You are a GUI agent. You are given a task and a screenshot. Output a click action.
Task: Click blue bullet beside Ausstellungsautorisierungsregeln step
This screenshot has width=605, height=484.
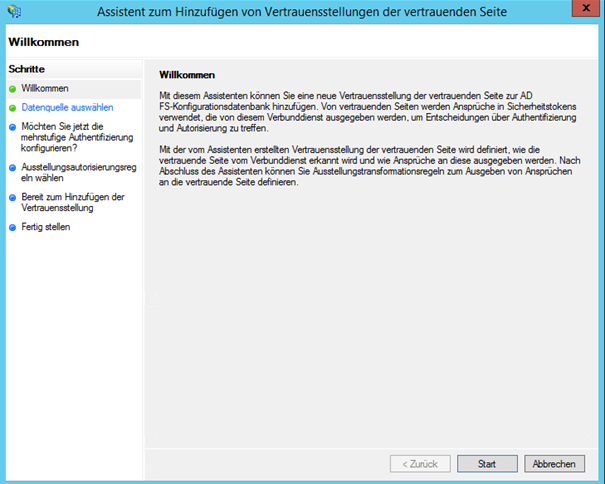[x=13, y=168]
